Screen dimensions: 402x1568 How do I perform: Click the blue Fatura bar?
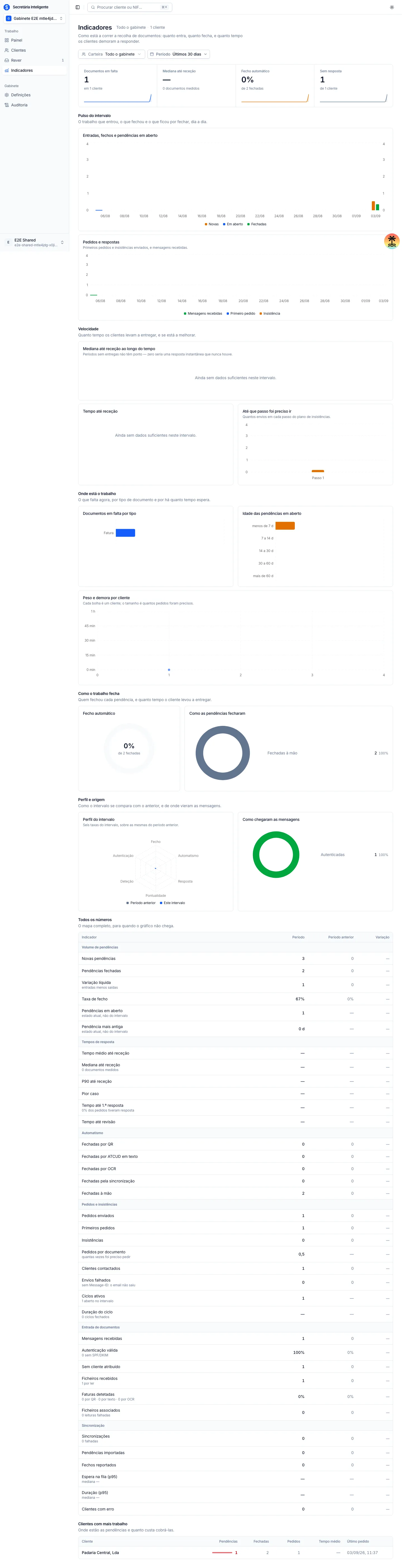coord(125,533)
